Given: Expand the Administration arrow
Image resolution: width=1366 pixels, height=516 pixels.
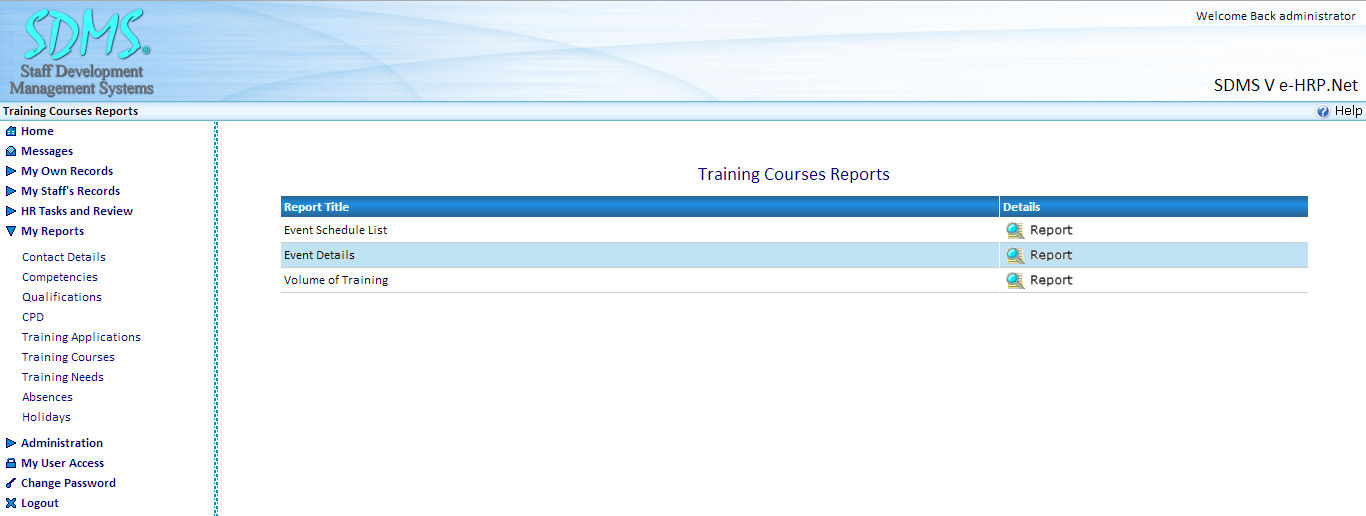Looking at the screenshot, I should (x=11, y=443).
